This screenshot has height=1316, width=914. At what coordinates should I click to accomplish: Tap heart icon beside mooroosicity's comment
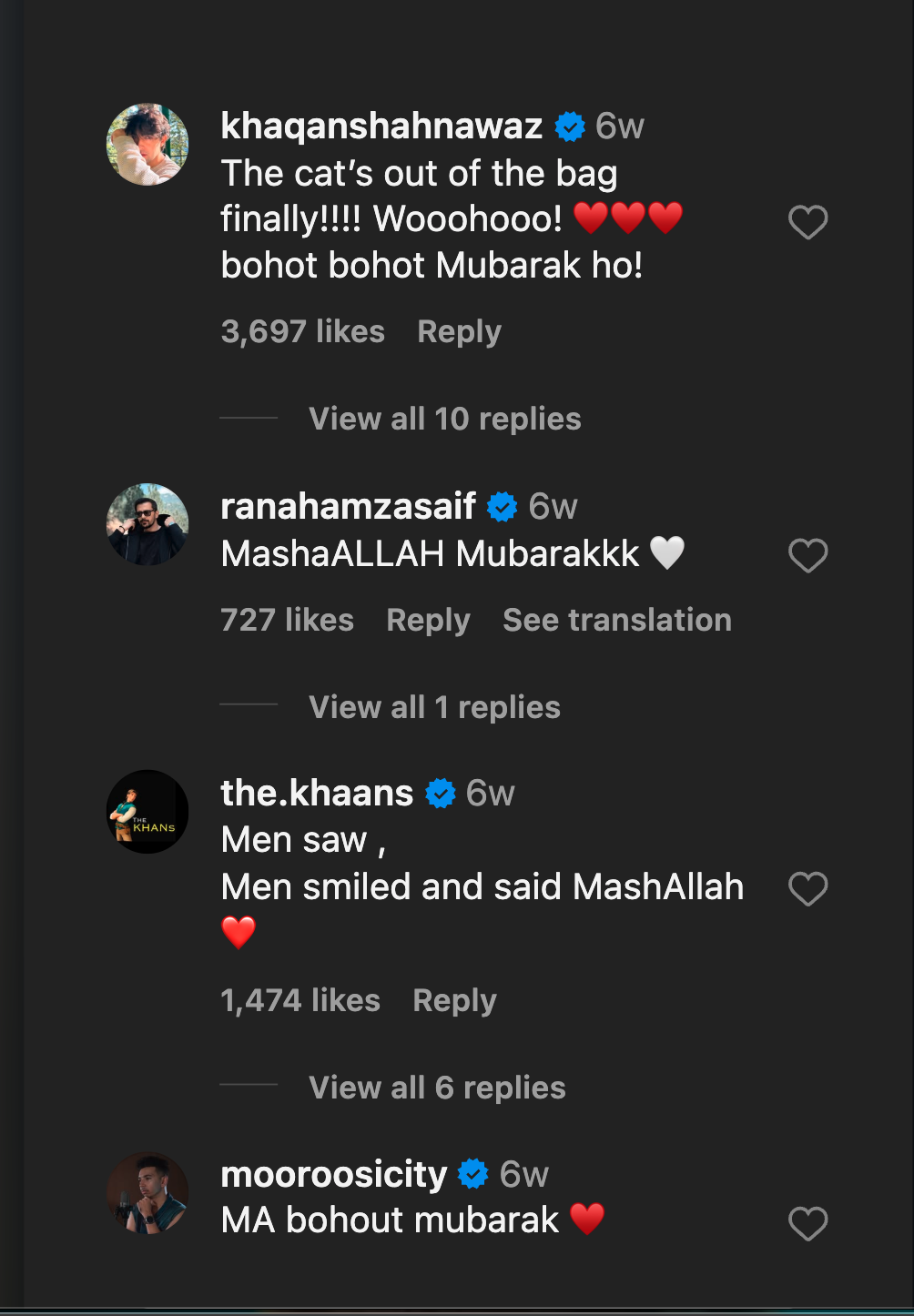807,1223
